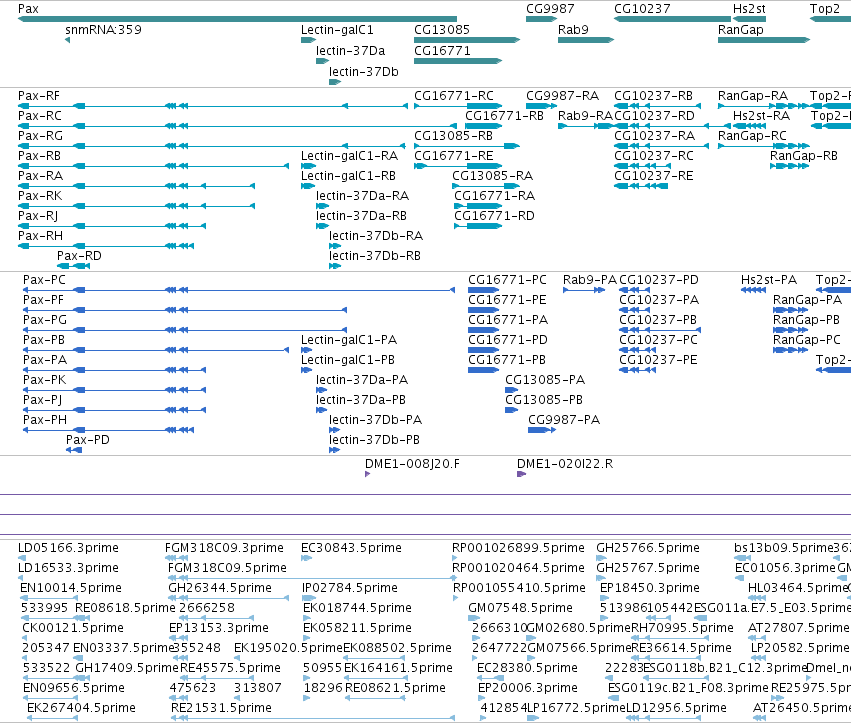This screenshot has height=723, width=851.
Task: Select the CG9987 gene label
Action: coord(550,9)
